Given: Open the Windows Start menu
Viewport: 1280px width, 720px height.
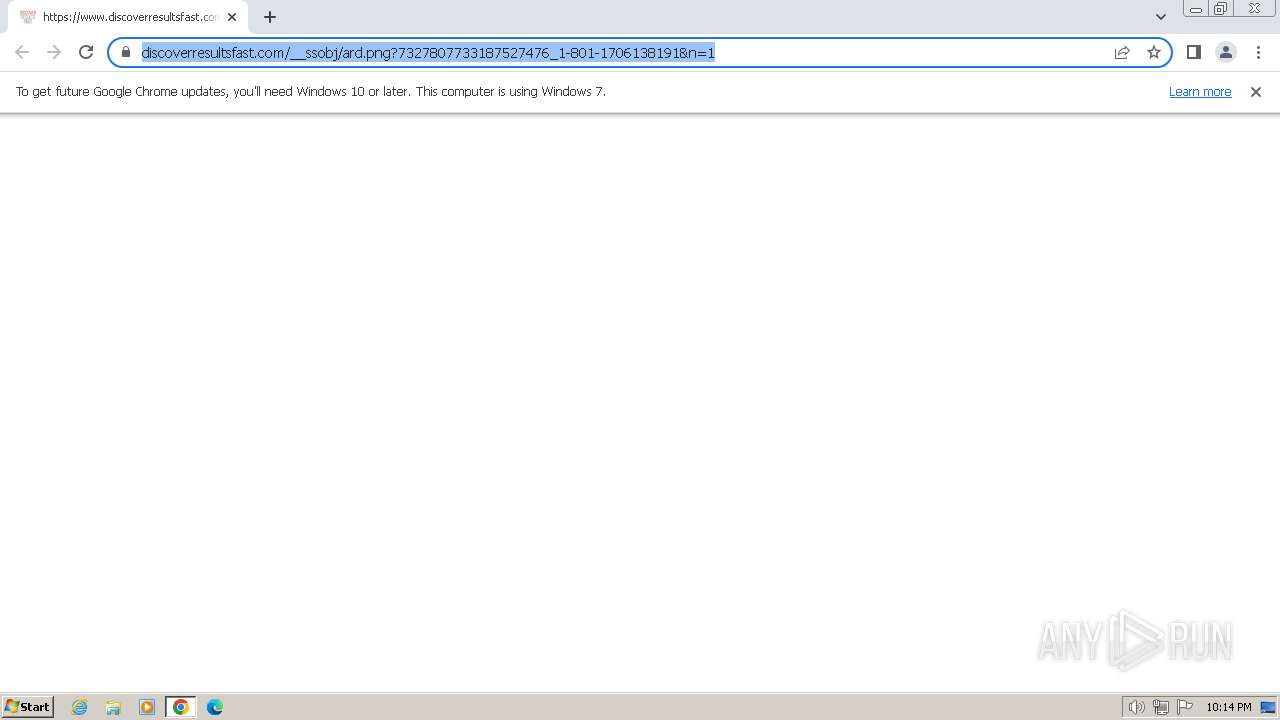Looking at the screenshot, I should 28,706.
